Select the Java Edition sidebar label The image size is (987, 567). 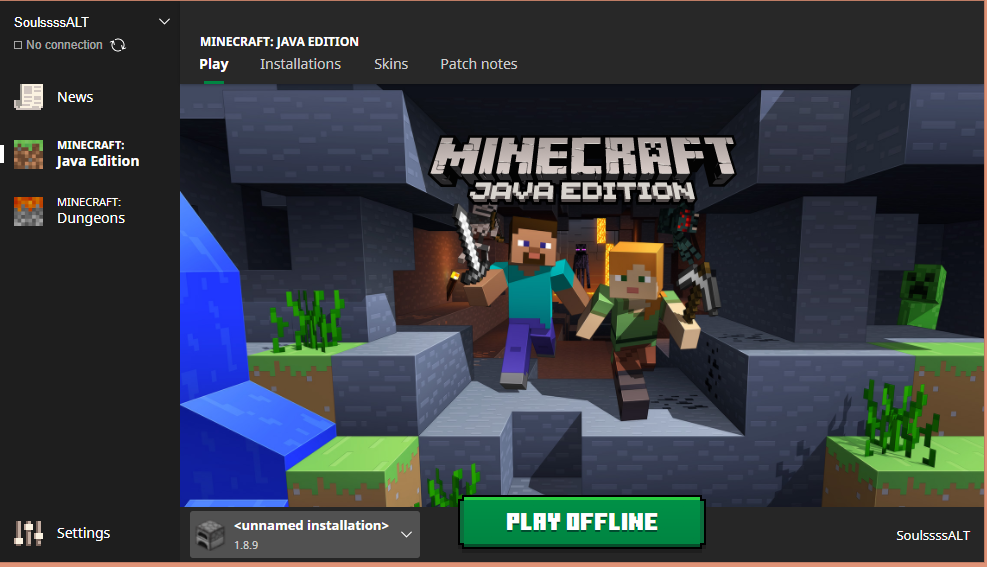click(x=98, y=154)
